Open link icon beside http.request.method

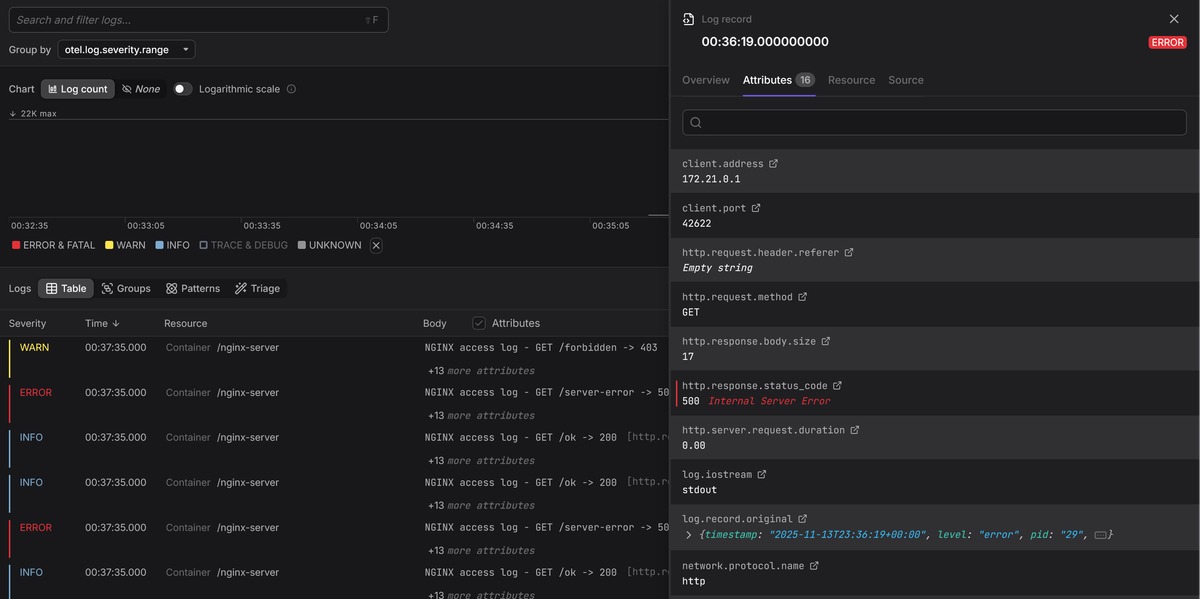pos(802,297)
